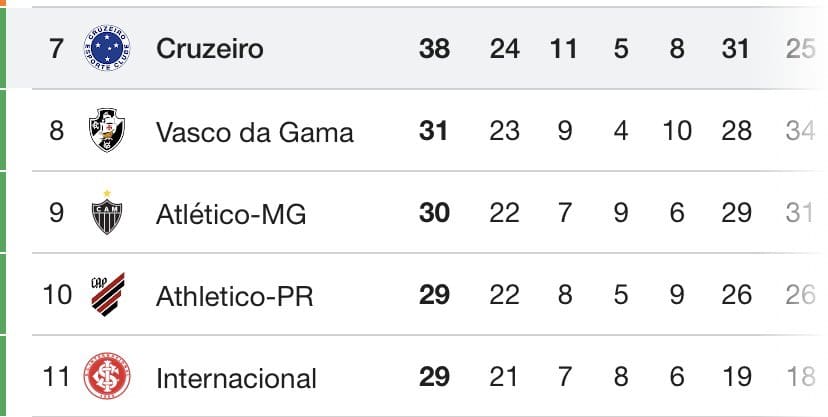Viewport: 828px width, 417px height.
Task: Click the Athletico-PR club crest icon
Action: (107, 295)
